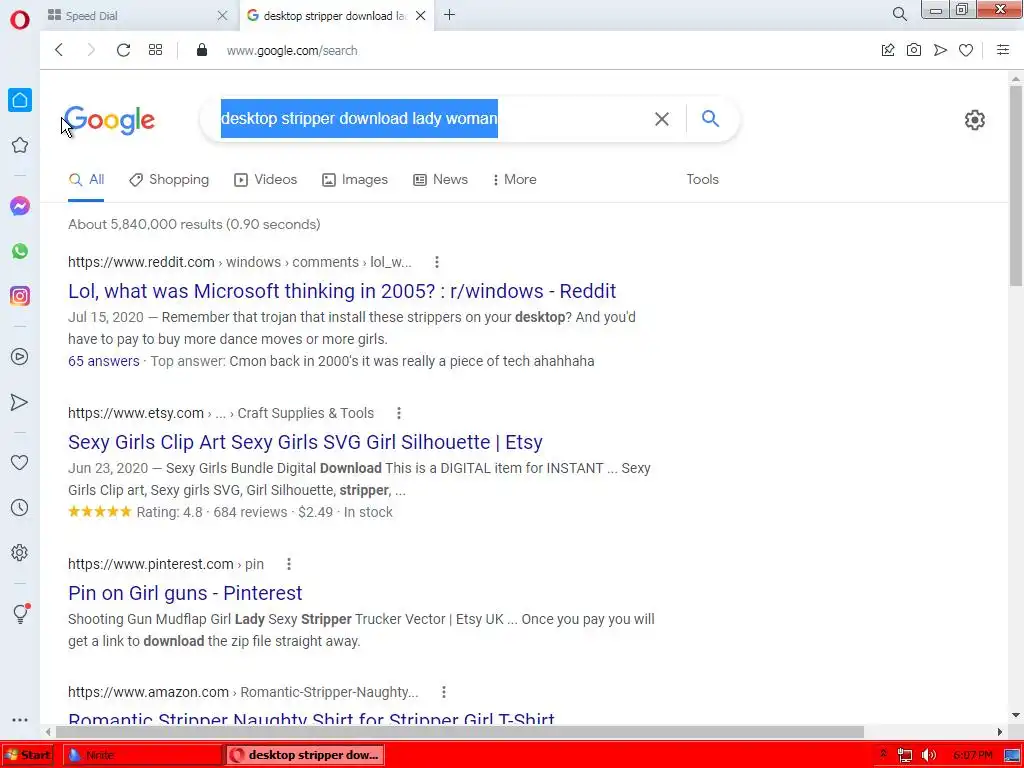This screenshot has width=1024, height=768.
Task: Show hidden system tray icons
Action: pyautogui.click(x=883, y=755)
